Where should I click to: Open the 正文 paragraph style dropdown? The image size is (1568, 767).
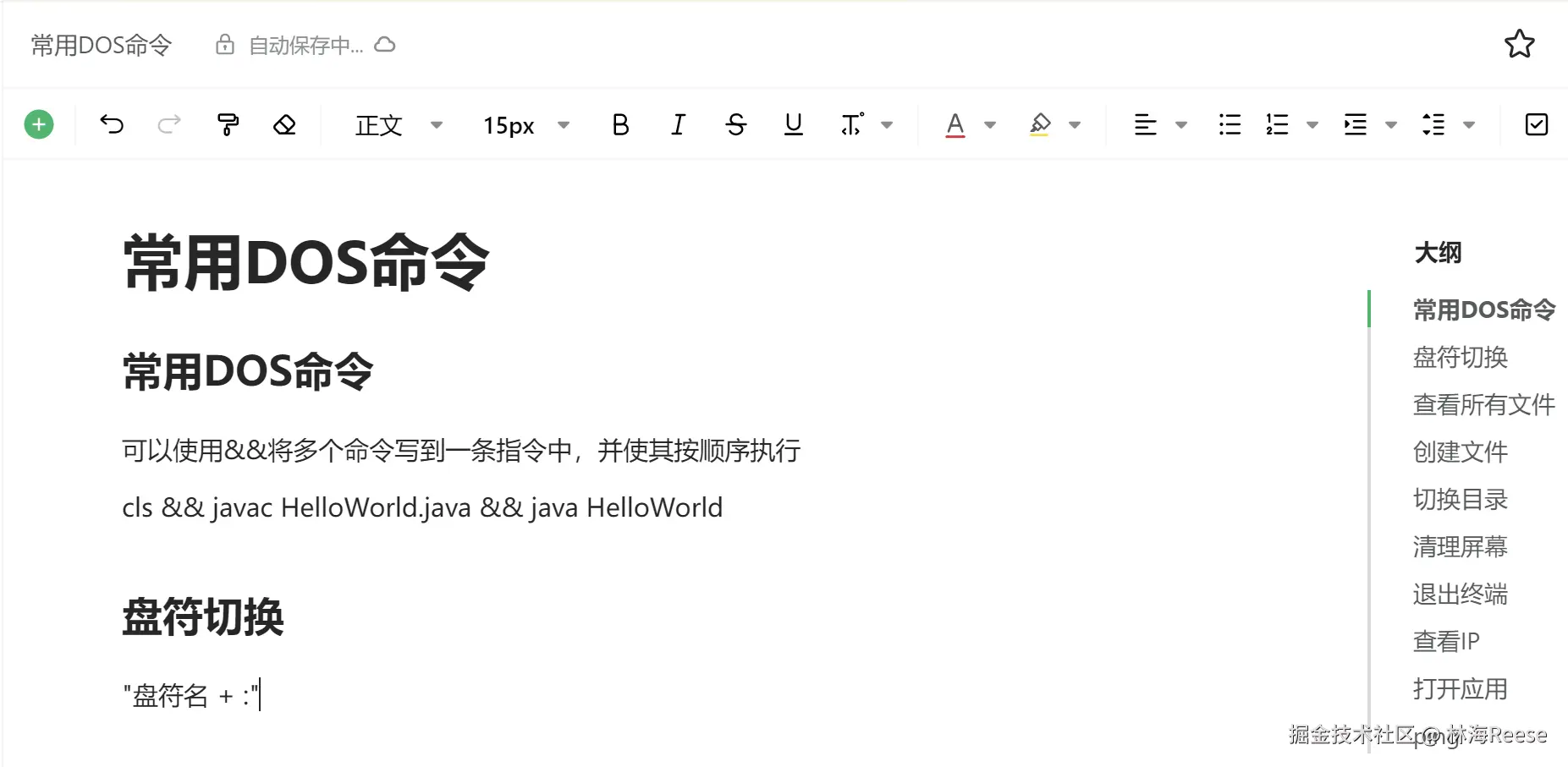[x=399, y=125]
